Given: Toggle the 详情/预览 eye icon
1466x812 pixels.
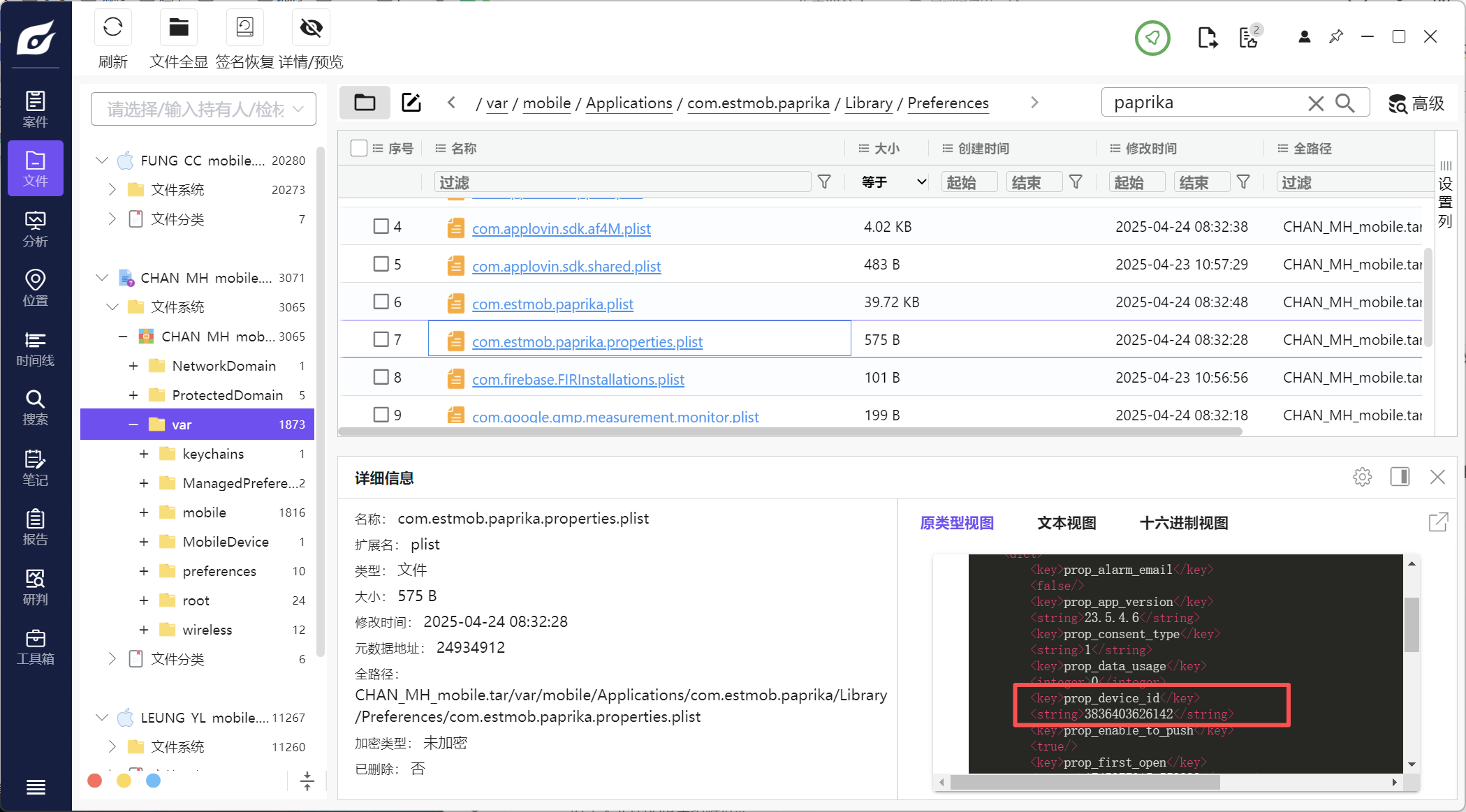Looking at the screenshot, I should pos(311,28).
